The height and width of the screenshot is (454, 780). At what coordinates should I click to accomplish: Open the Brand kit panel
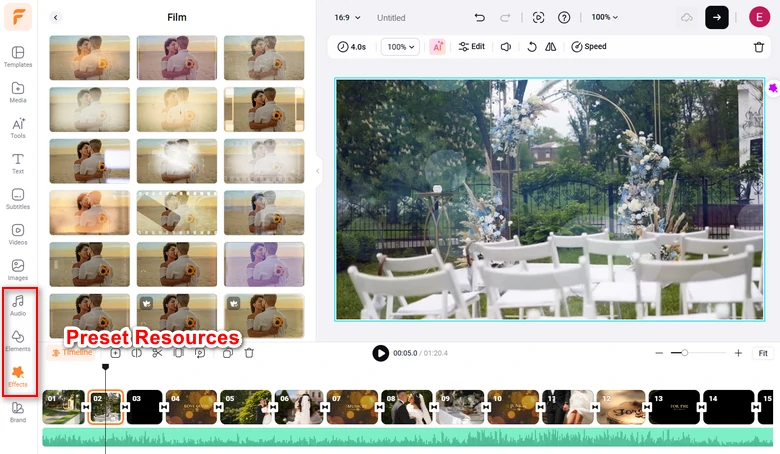click(18, 412)
